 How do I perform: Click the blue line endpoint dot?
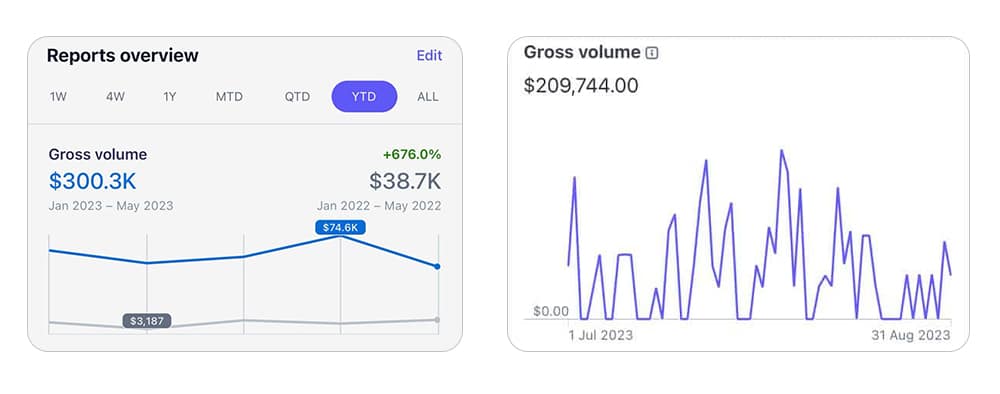coord(438,266)
